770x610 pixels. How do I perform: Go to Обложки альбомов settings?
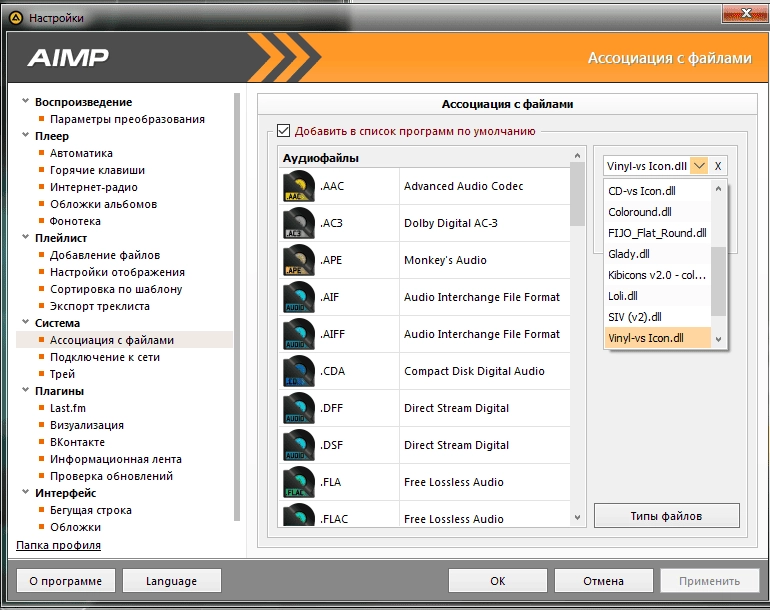pyautogui.click(x=103, y=204)
